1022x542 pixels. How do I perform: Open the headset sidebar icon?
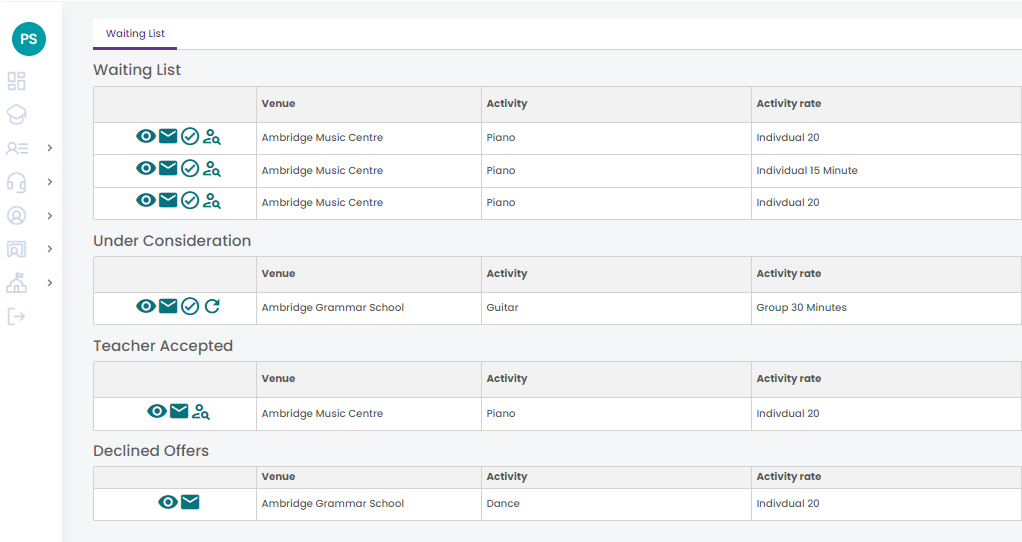[16, 182]
